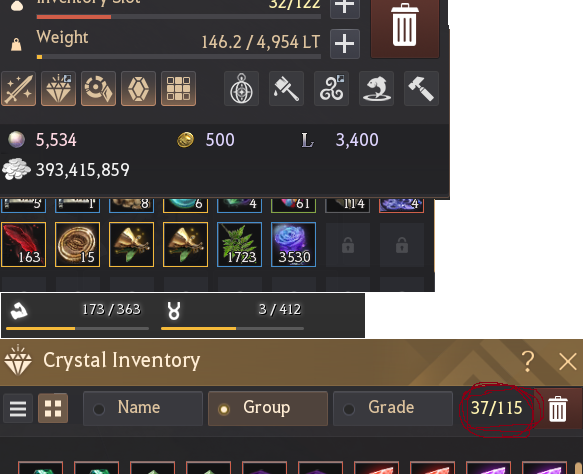Image resolution: width=583 pixels, height=474 pixels.
Task: Select the triple spiral icon
Action: 331,89
